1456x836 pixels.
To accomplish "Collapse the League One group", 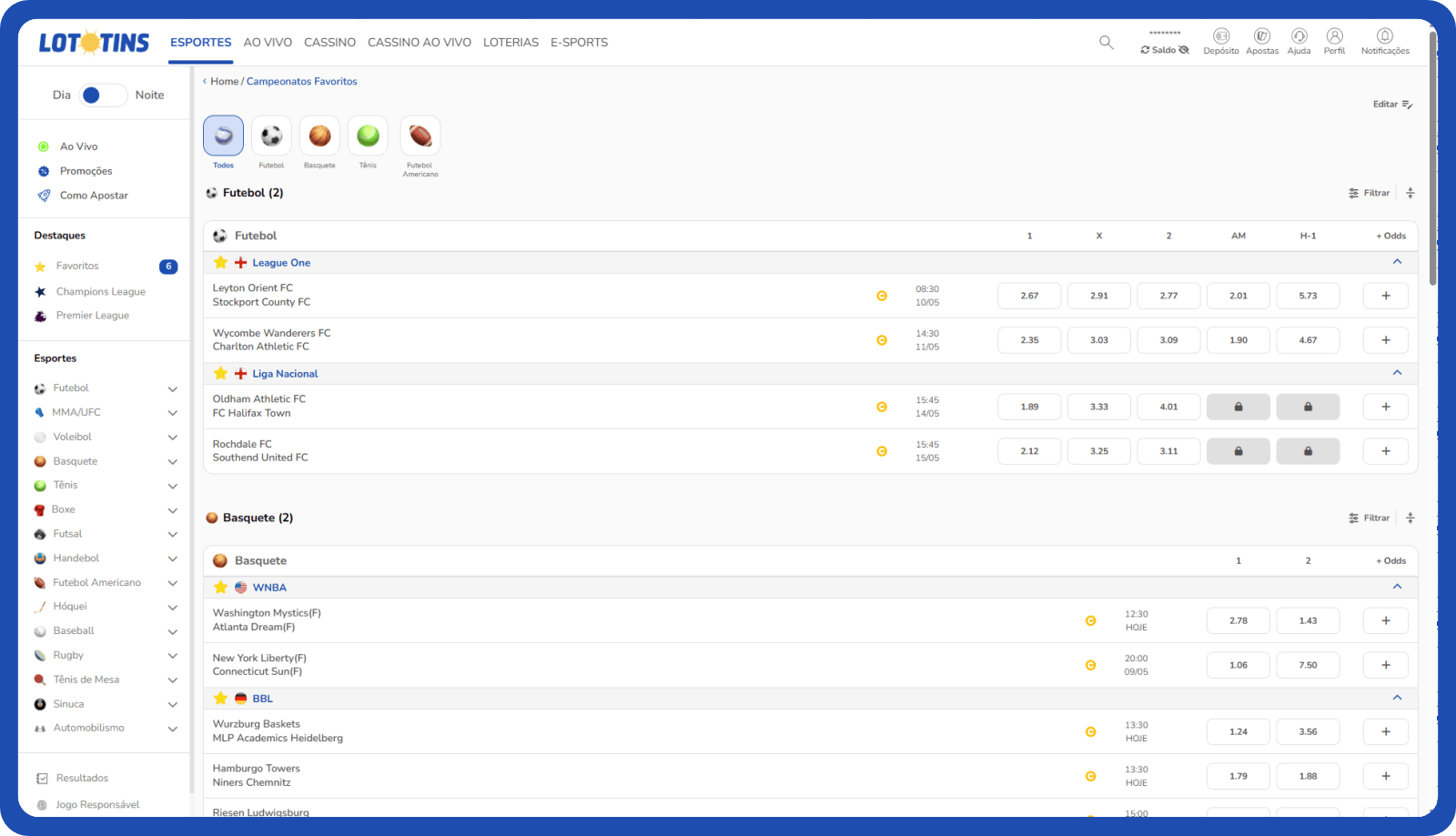I will [1397, 262].
